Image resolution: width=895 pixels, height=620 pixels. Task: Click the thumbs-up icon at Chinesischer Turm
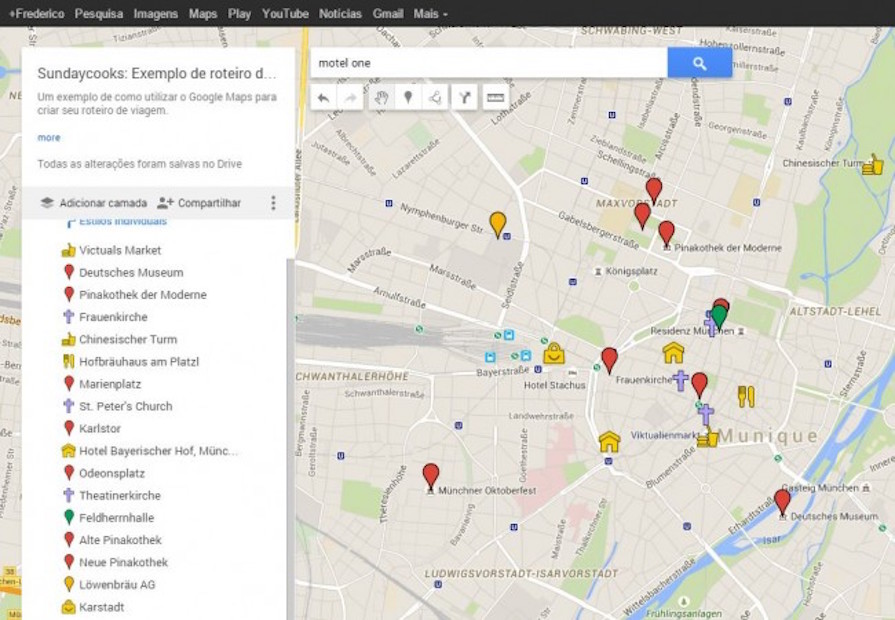pyautogui.click(x=872, y=164)
